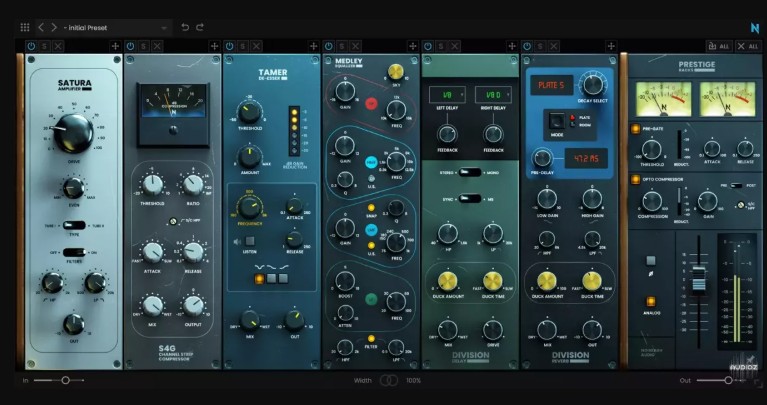Solo the Tamer de-esser module
Viewport: 767px width, 405px height.
coord(243,46)
